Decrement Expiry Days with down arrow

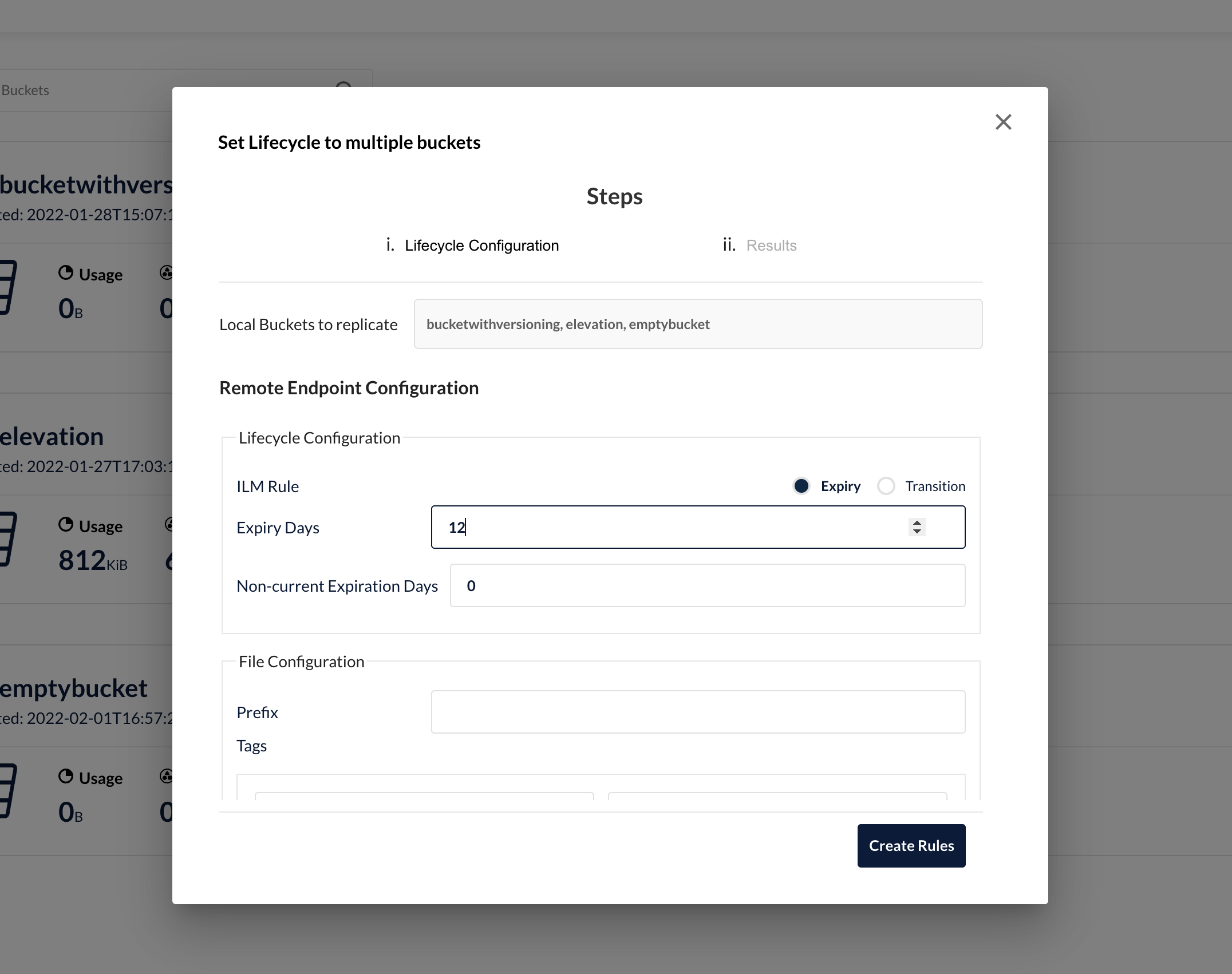click(917, 532)
